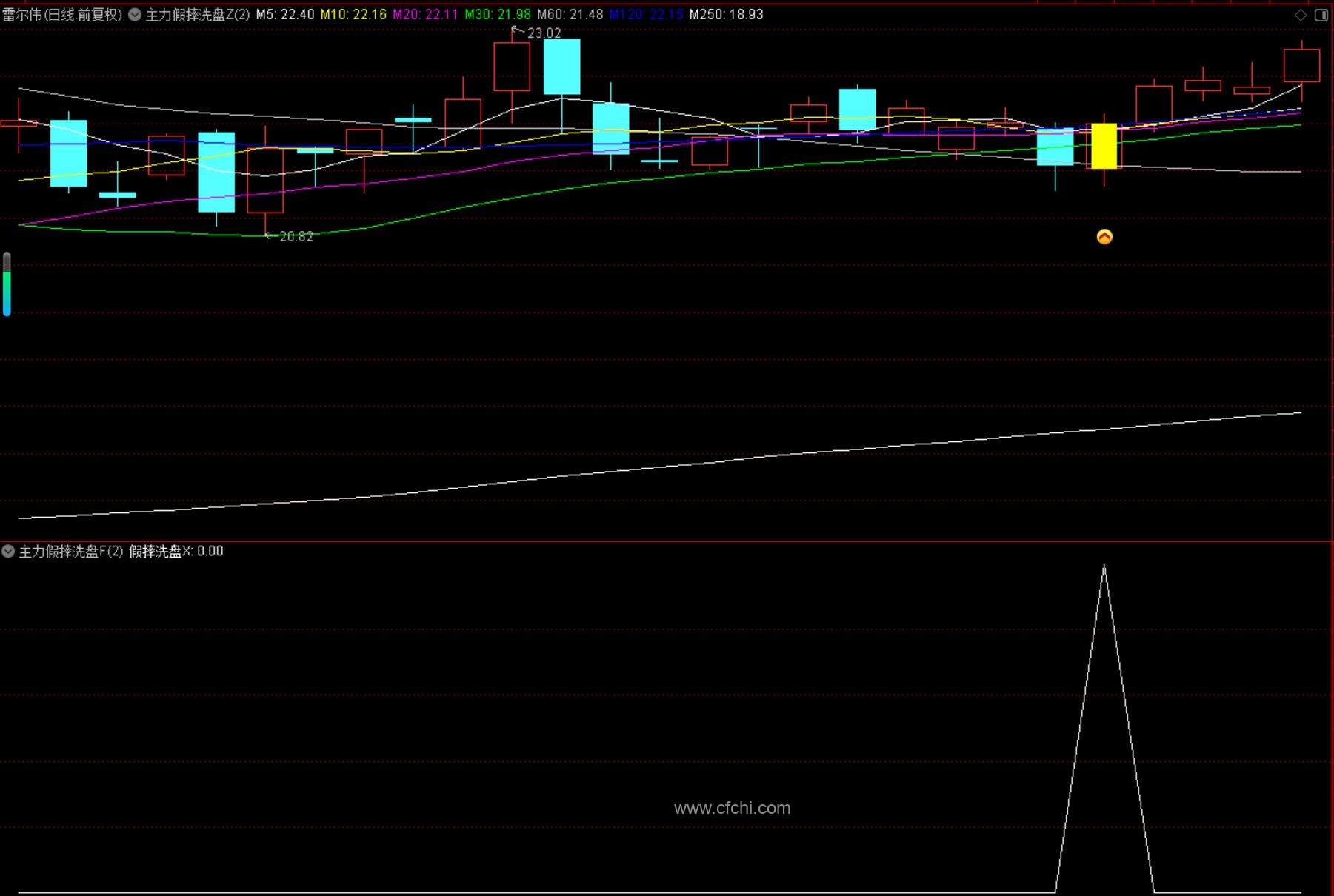Viewport: 1334px width, 896px height.
Task: Click the last red candlestick at far right
Action: pos(1301,65)
